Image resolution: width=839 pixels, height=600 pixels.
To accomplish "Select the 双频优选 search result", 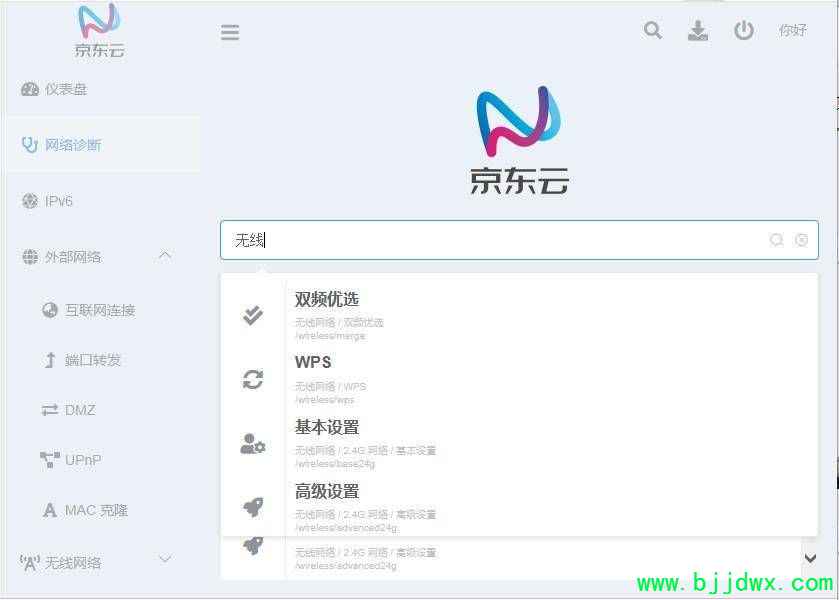I will (x=519, y=315).
